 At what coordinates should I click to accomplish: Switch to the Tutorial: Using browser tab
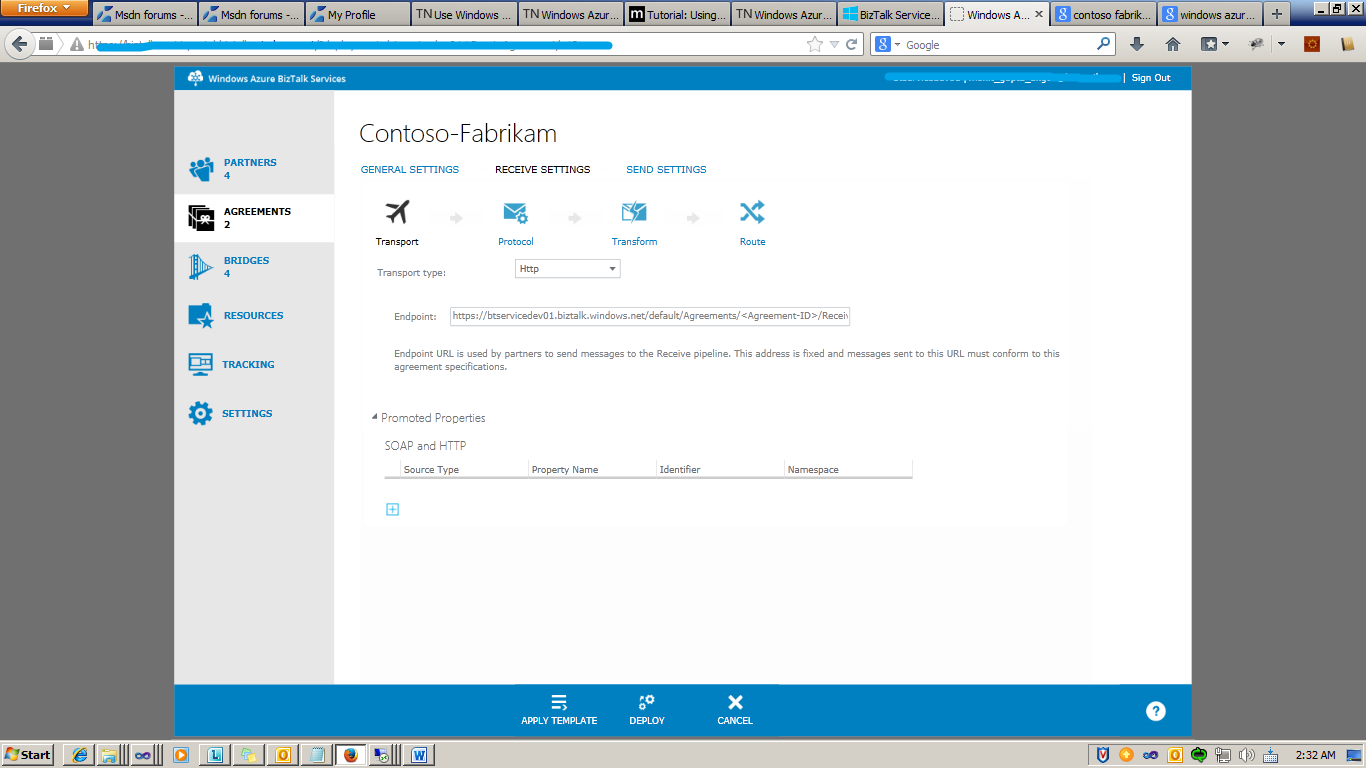tap(677, 15)
